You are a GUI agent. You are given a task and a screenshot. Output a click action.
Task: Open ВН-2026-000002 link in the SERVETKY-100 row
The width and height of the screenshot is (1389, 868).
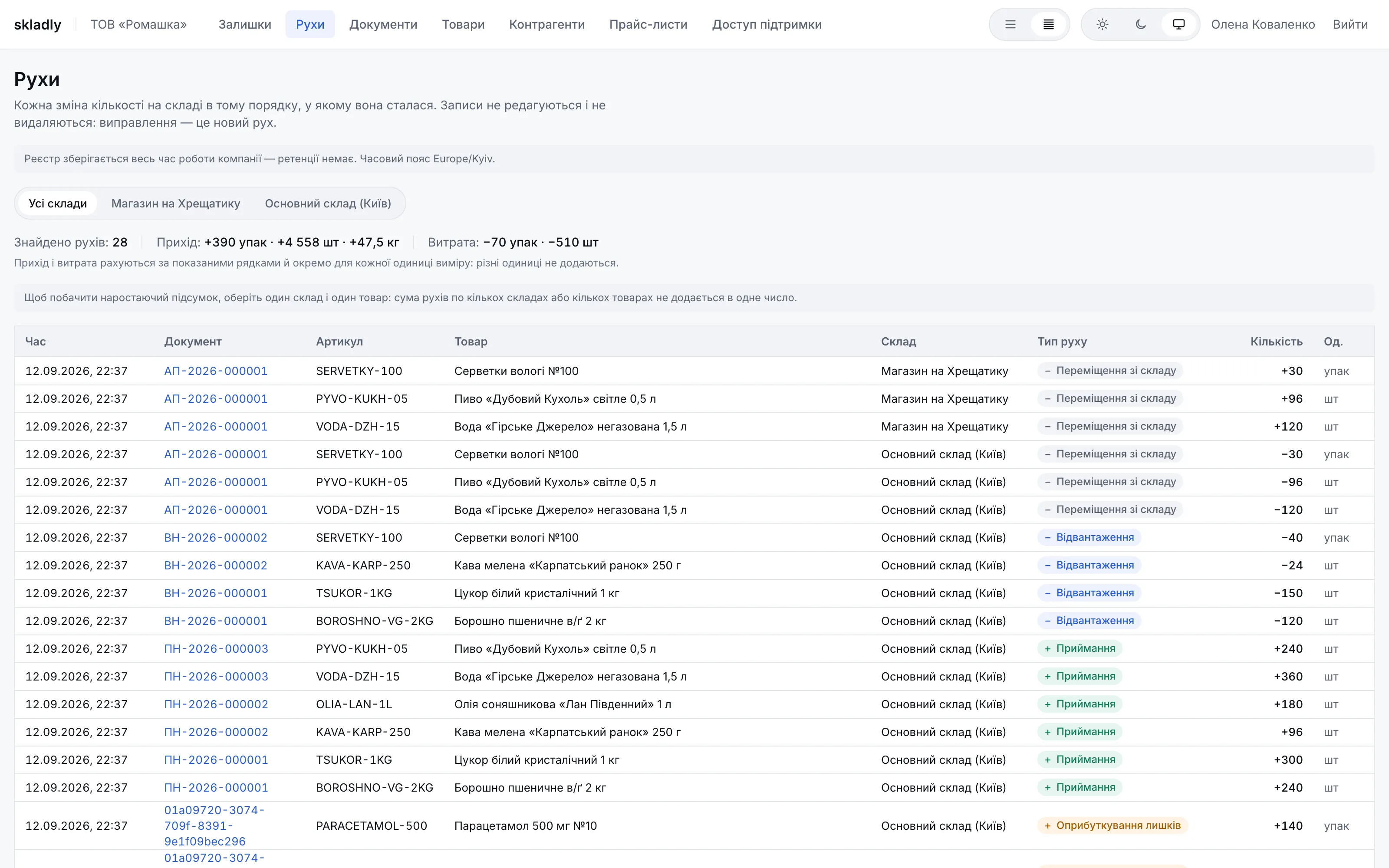216,537
